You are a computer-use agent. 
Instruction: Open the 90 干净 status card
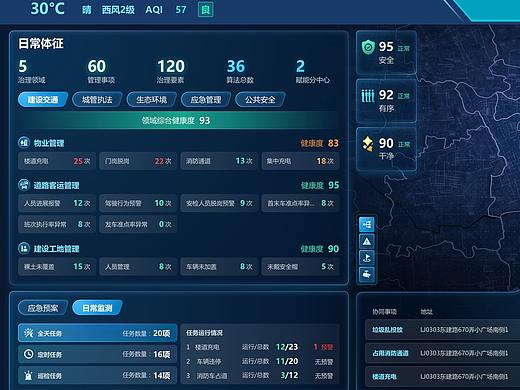coord(386,149)
